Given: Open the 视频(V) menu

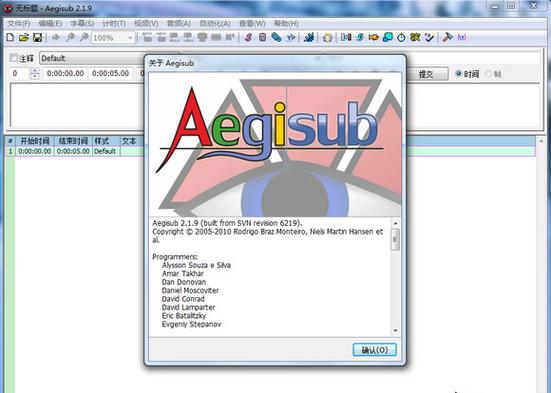Looking at the screenshot, I should 146,24.
